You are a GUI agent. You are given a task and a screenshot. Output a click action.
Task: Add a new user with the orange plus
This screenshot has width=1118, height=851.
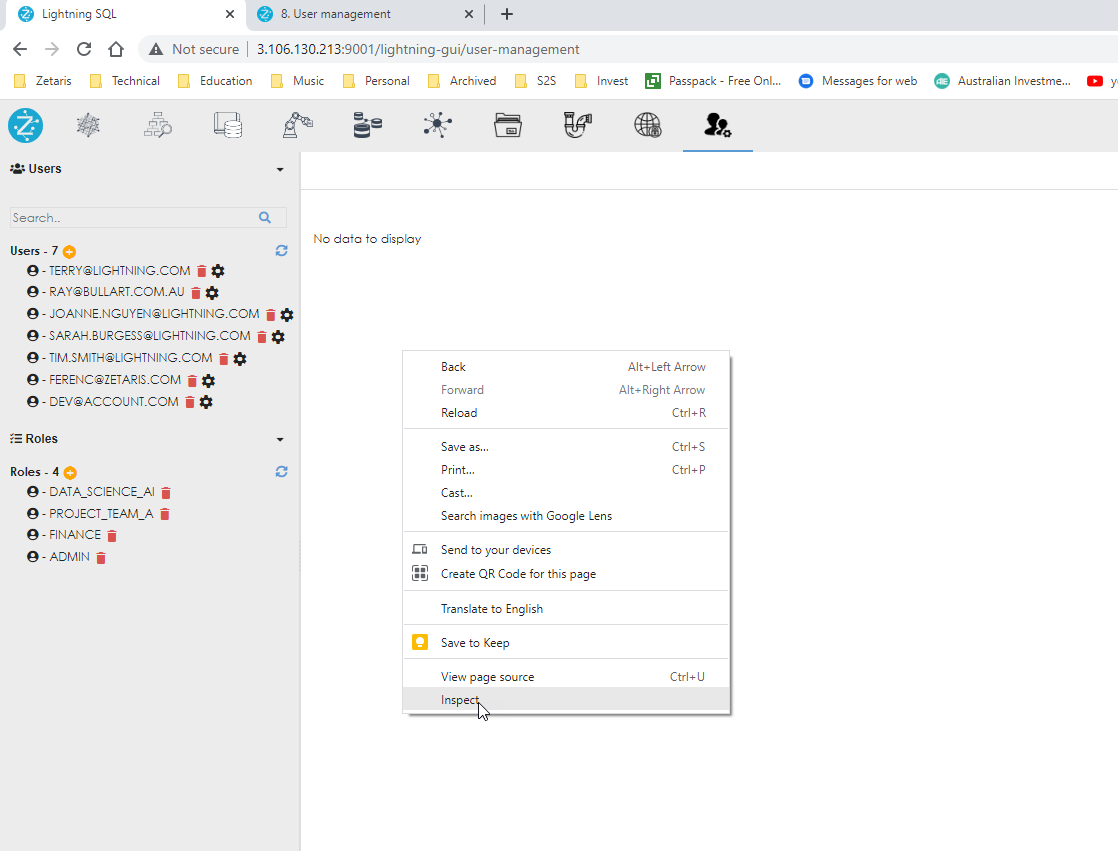point(69,252)
